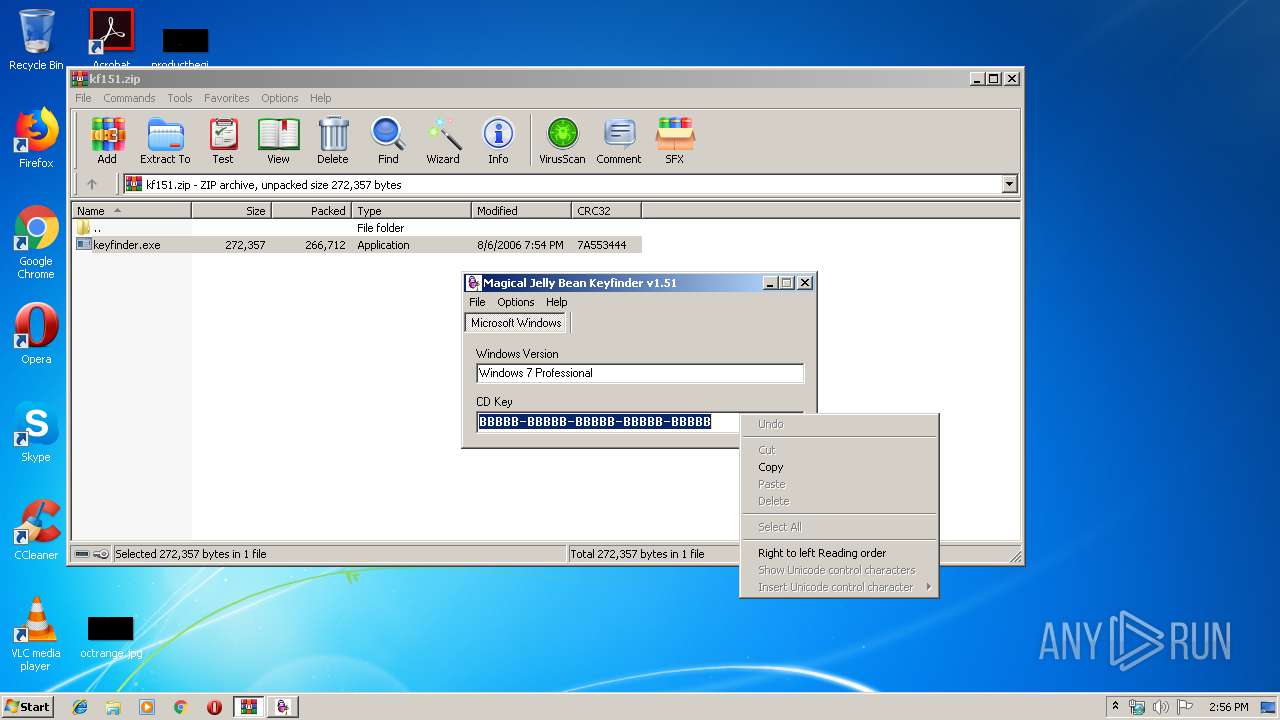Launch the Wizard tool
The image size is (1280, 720).
pyautogui.click(x=443, y=141)
